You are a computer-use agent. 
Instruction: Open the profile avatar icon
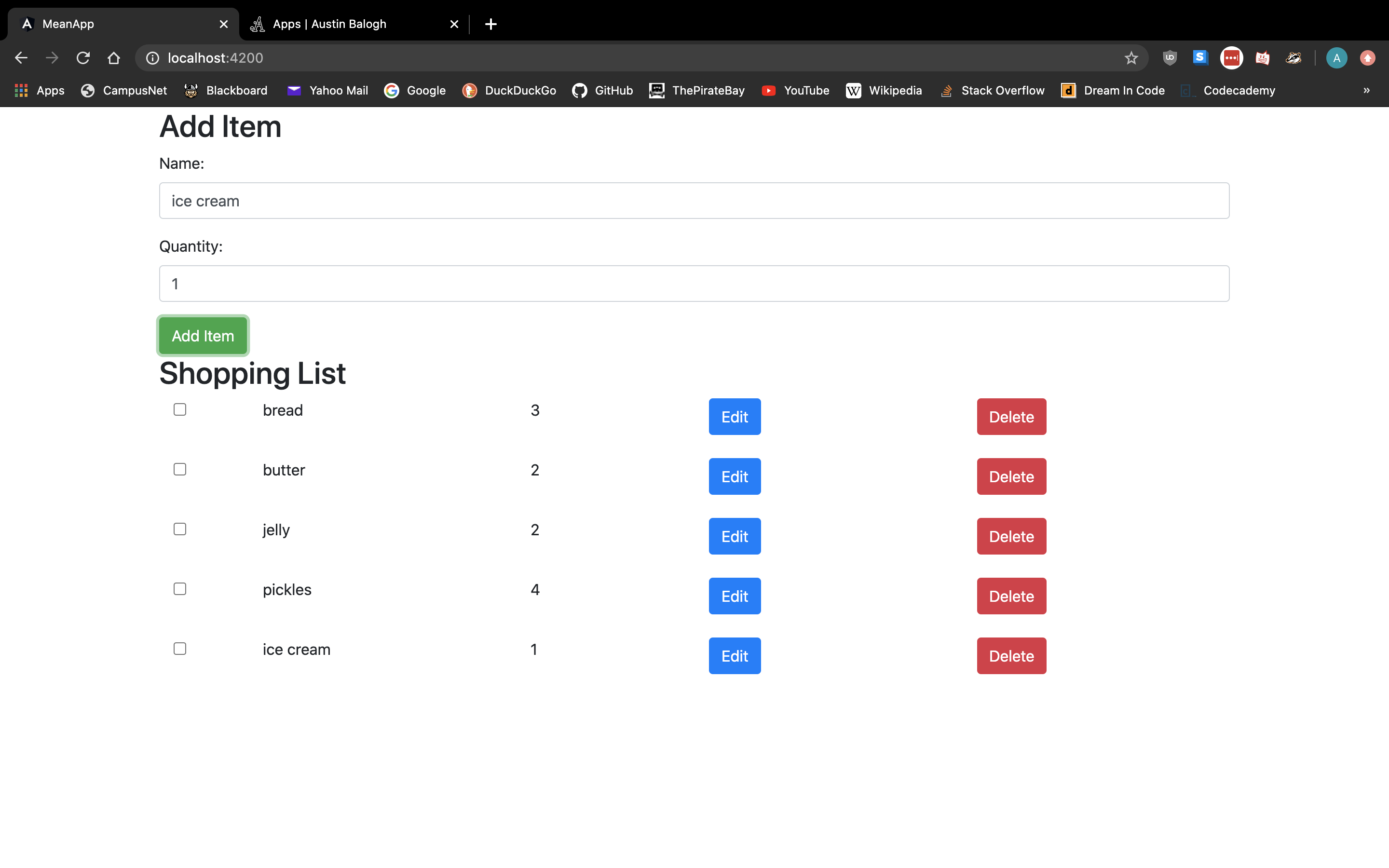pos(1336,58)
